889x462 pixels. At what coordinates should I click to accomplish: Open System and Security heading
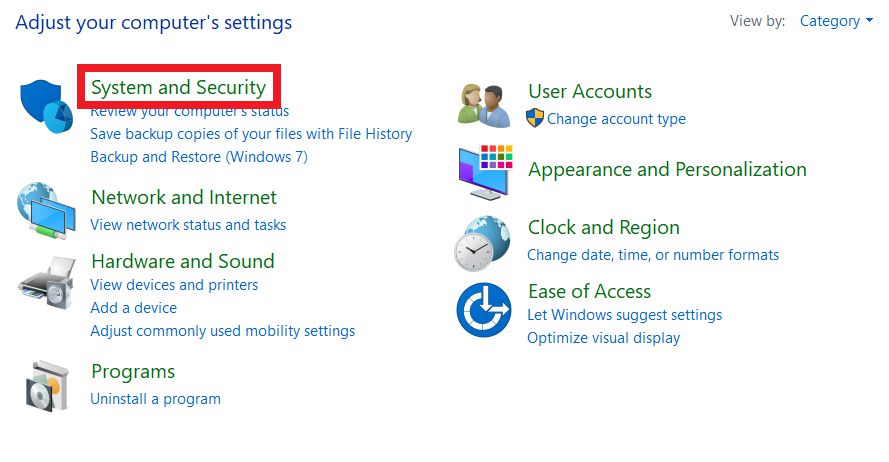(179, 87)
